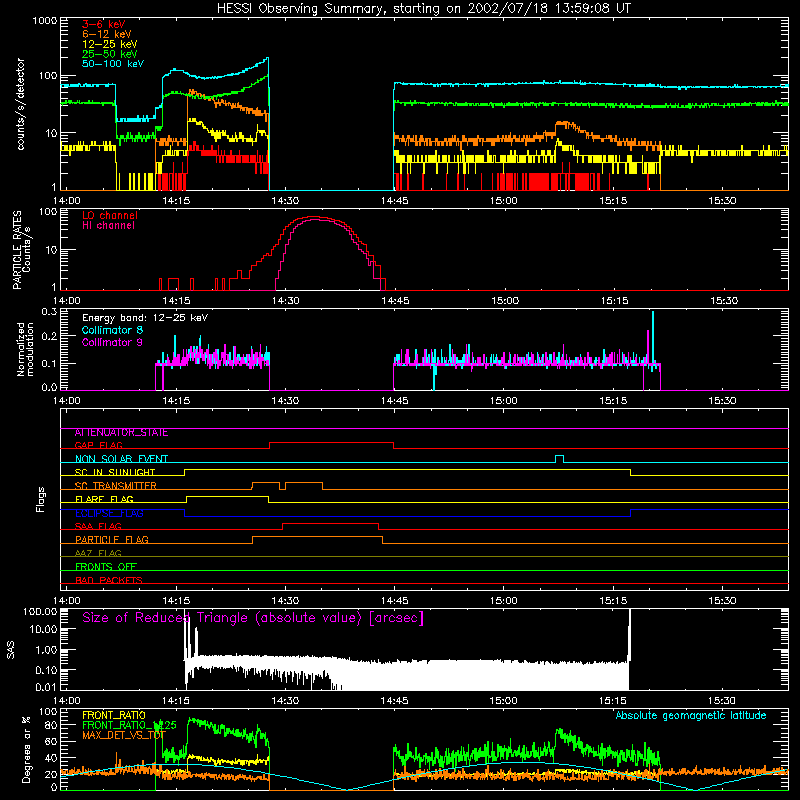Click the 60 tick on bottom panel axis
800x800 pixels.
tap(51, 741)
